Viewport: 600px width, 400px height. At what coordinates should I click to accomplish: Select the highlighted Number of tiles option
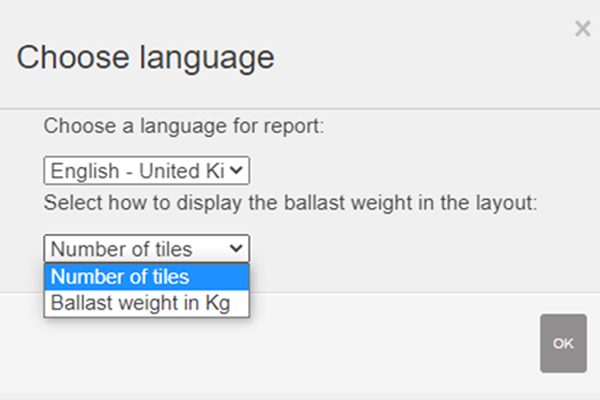click(x=146, y=277)
